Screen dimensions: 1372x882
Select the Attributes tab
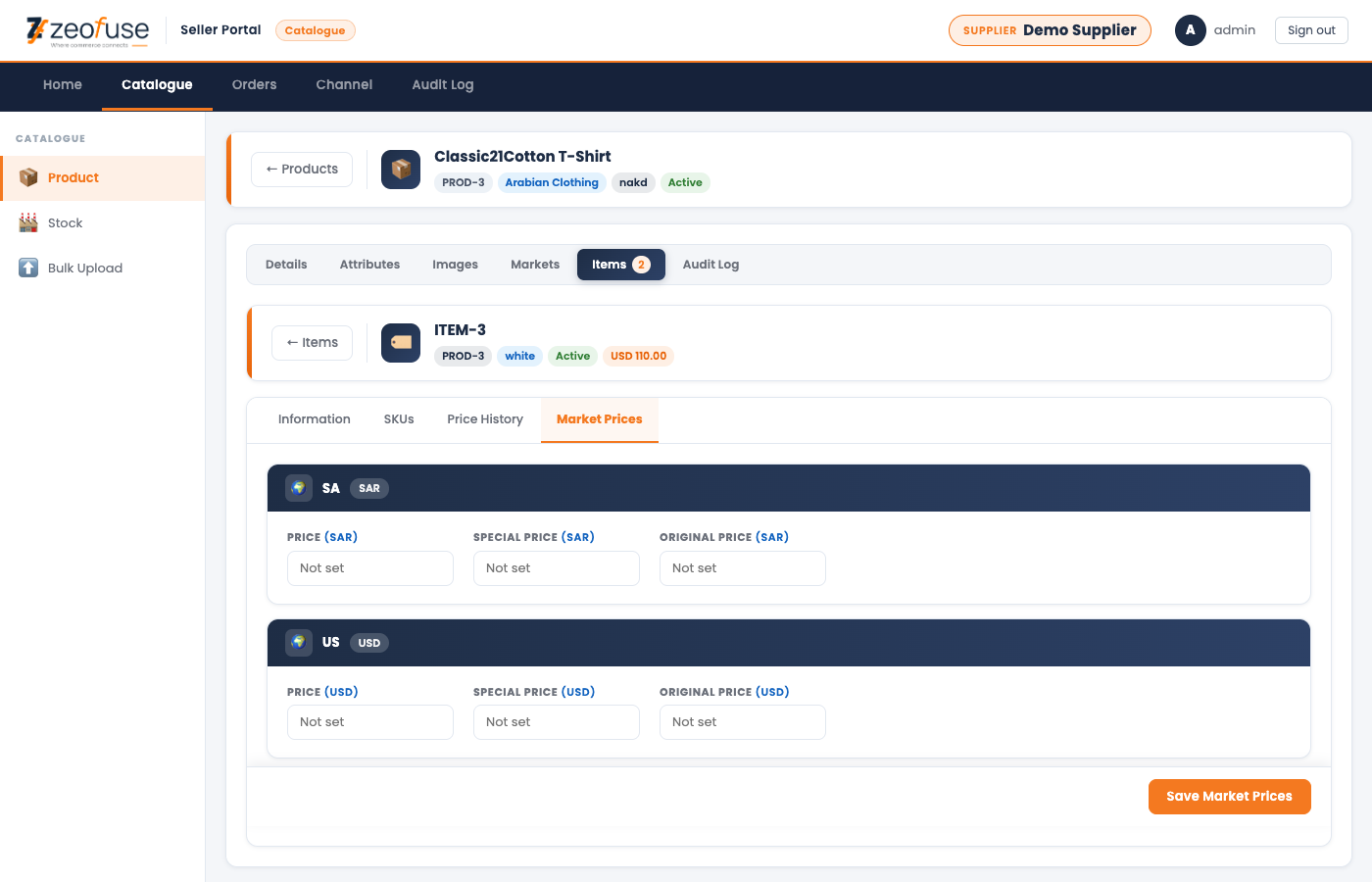(x=369, y=265)
